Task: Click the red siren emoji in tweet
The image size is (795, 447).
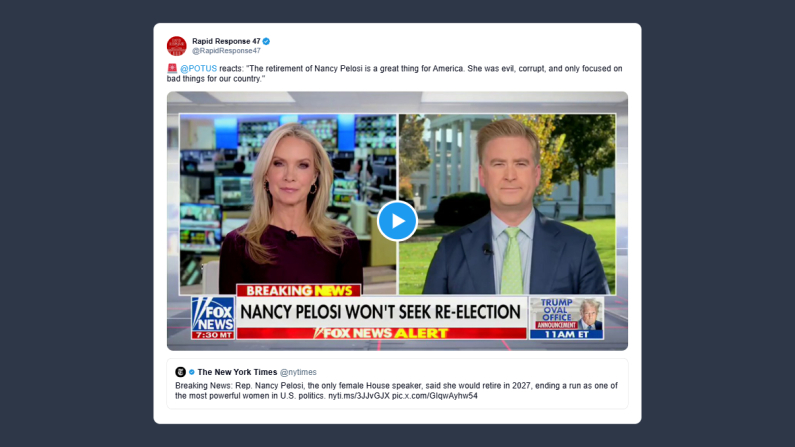Action: 172,68
